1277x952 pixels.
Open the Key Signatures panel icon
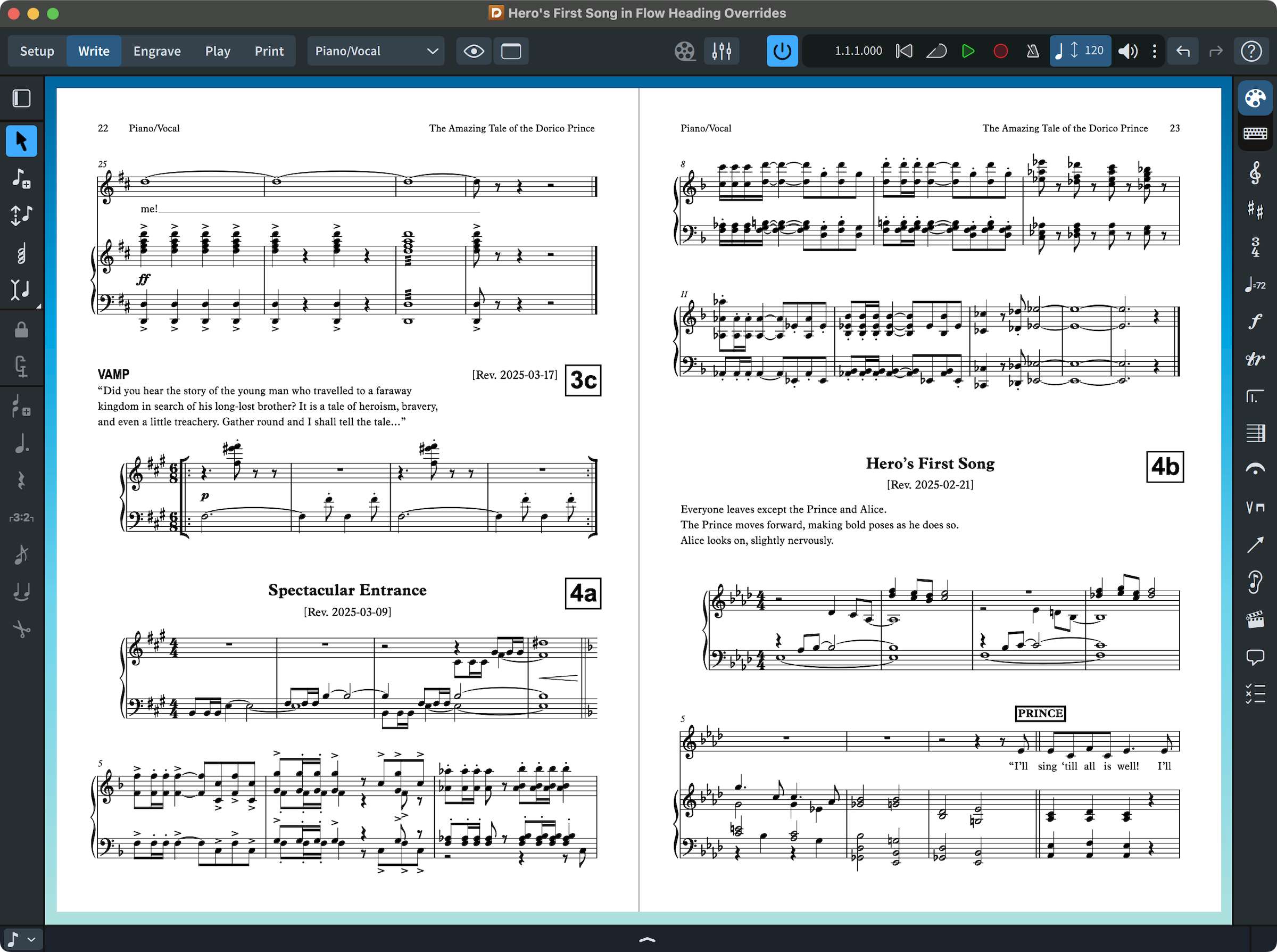click(x=1255, y=210)
